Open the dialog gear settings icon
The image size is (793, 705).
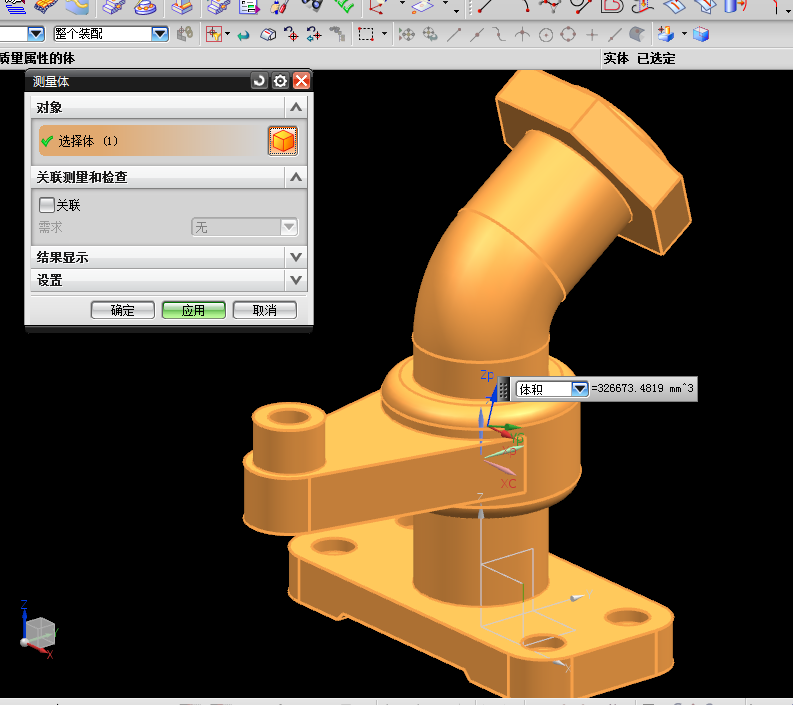pos(280,81)
